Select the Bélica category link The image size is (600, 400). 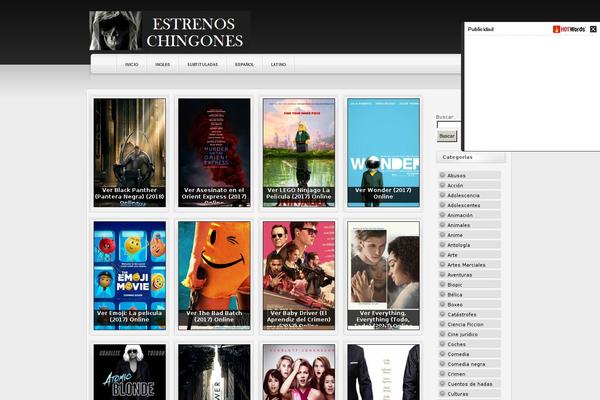tap(455, 295)
